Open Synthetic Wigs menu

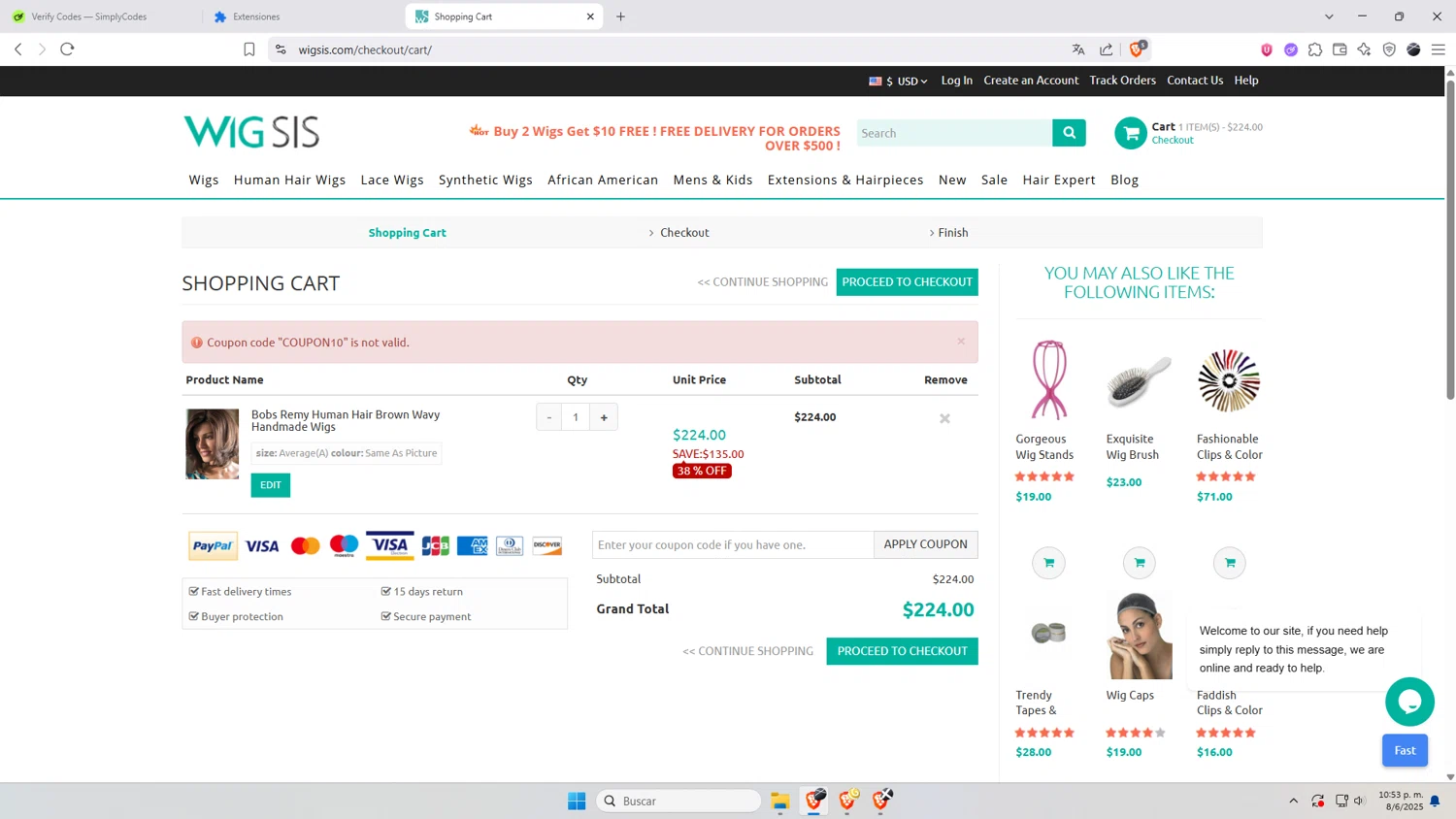coord(485,180)
